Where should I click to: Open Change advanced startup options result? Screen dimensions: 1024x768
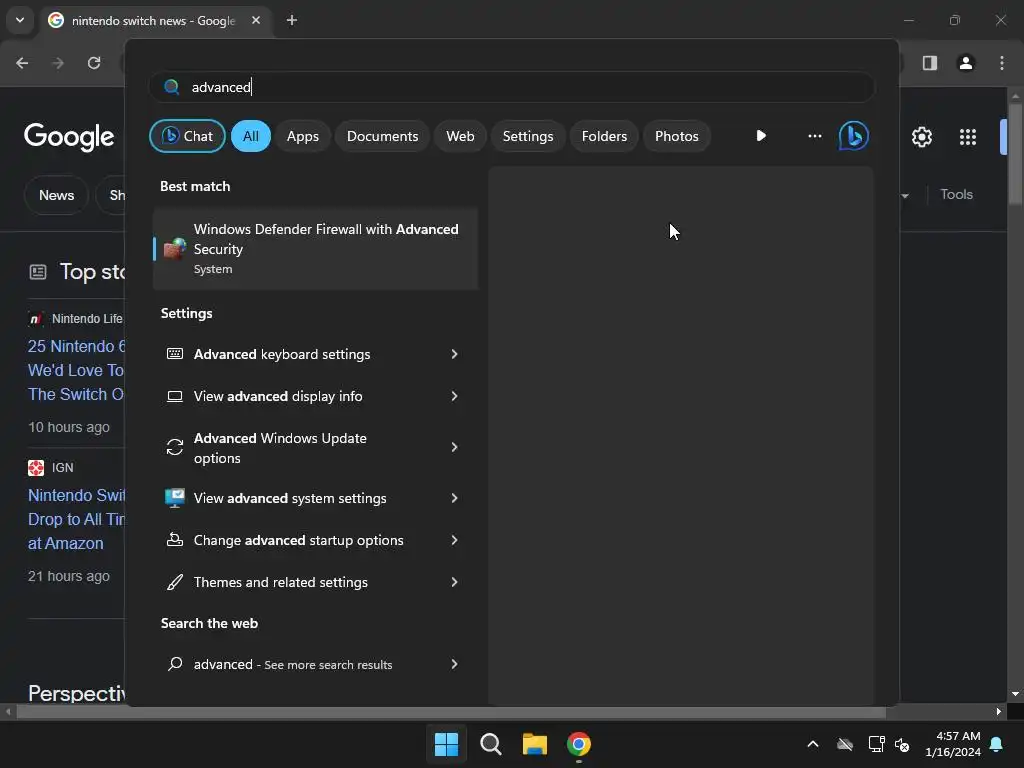tap(315, 540)
